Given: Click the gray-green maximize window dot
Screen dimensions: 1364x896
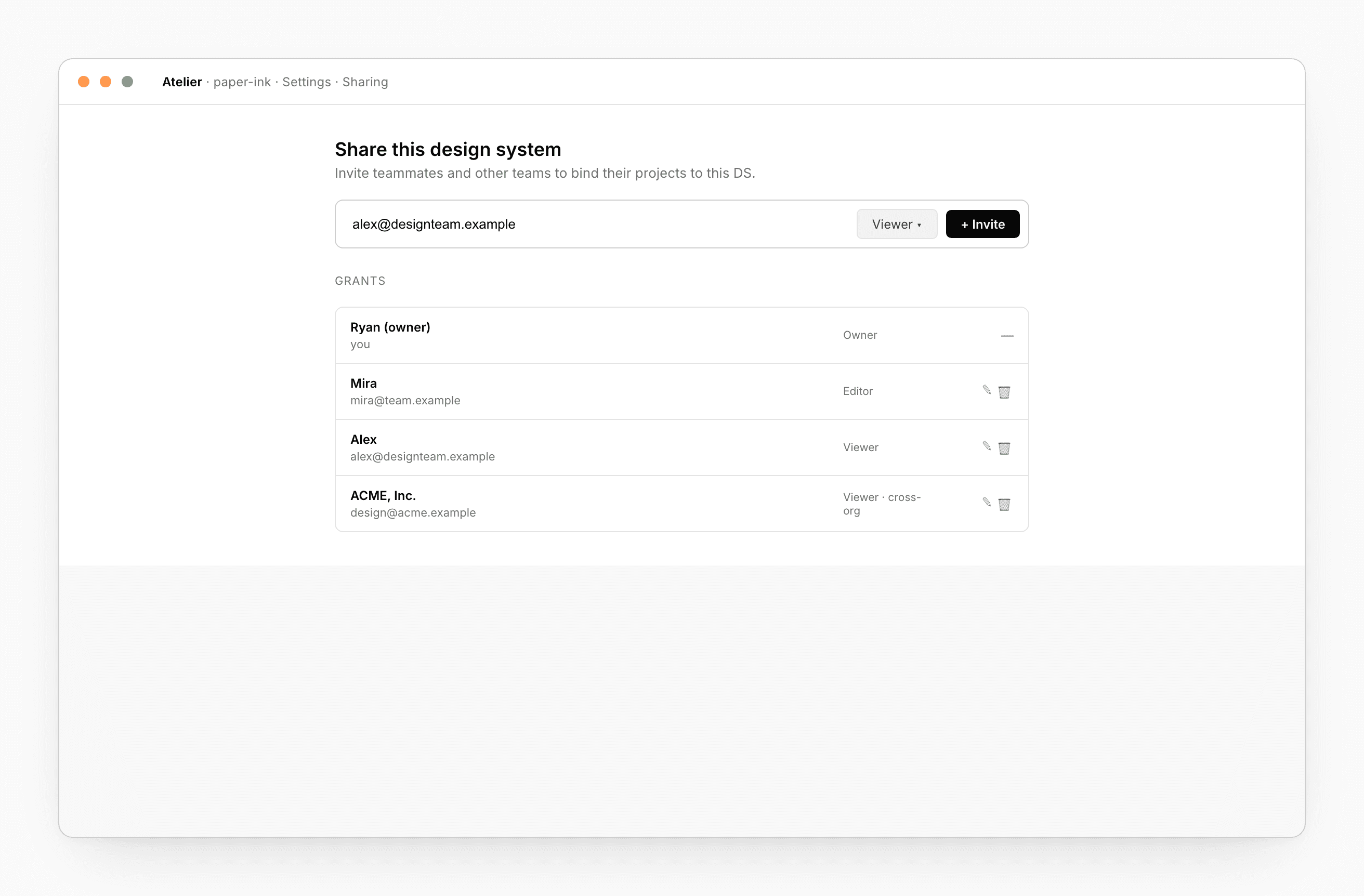Looking at the screenshot, I should [x=127, y=82].
